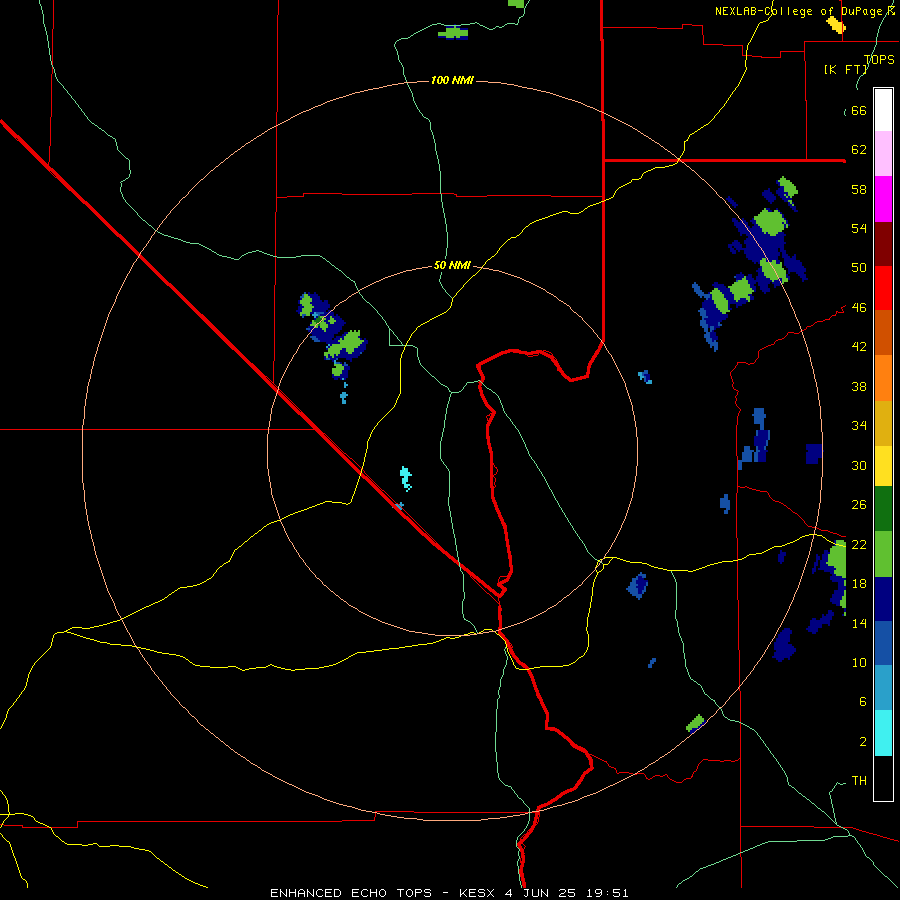Click the legend value '2'
Screen dimensions: 900x900
tap(862, 742)
